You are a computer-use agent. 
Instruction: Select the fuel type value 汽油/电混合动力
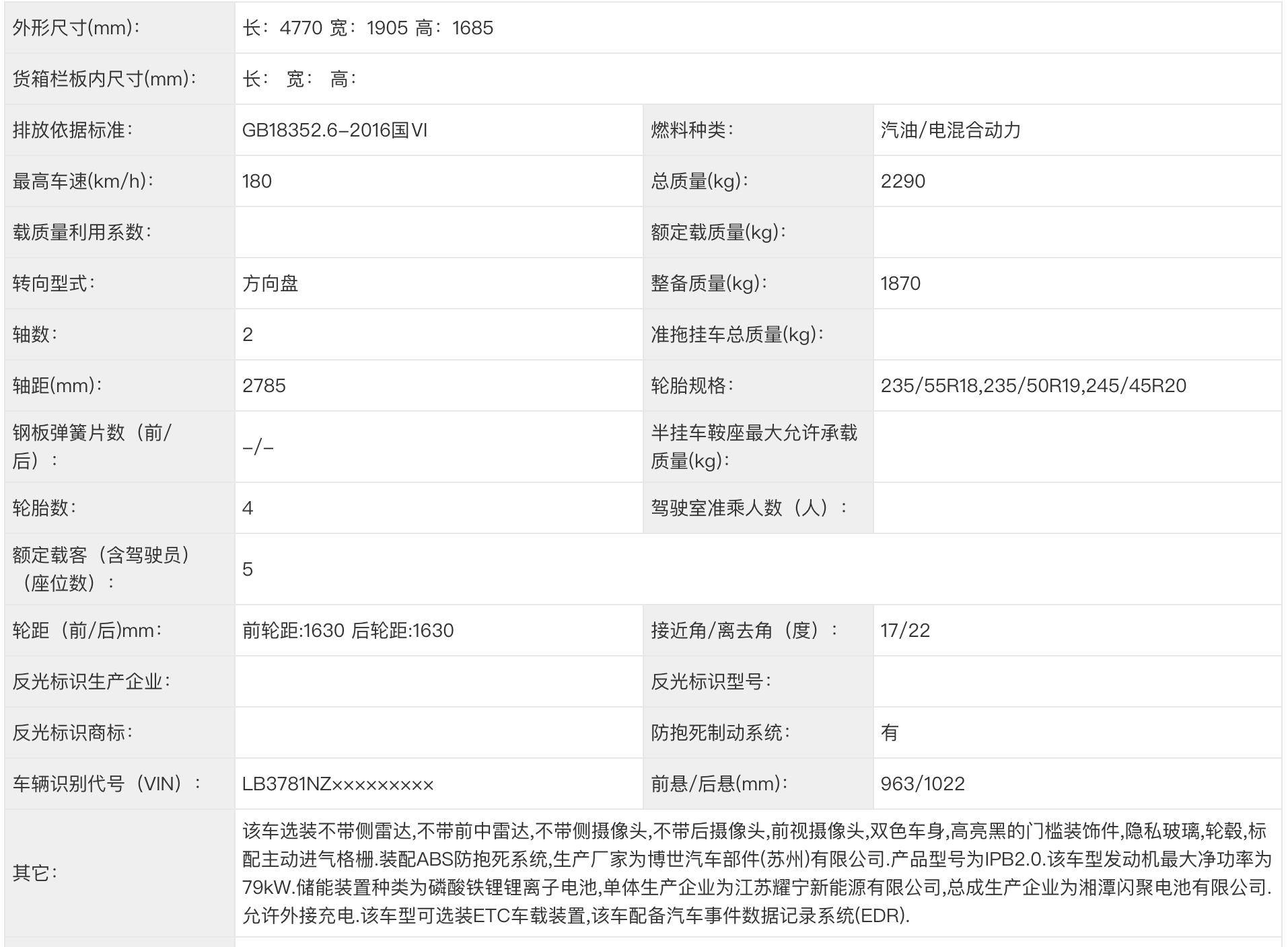950,130
